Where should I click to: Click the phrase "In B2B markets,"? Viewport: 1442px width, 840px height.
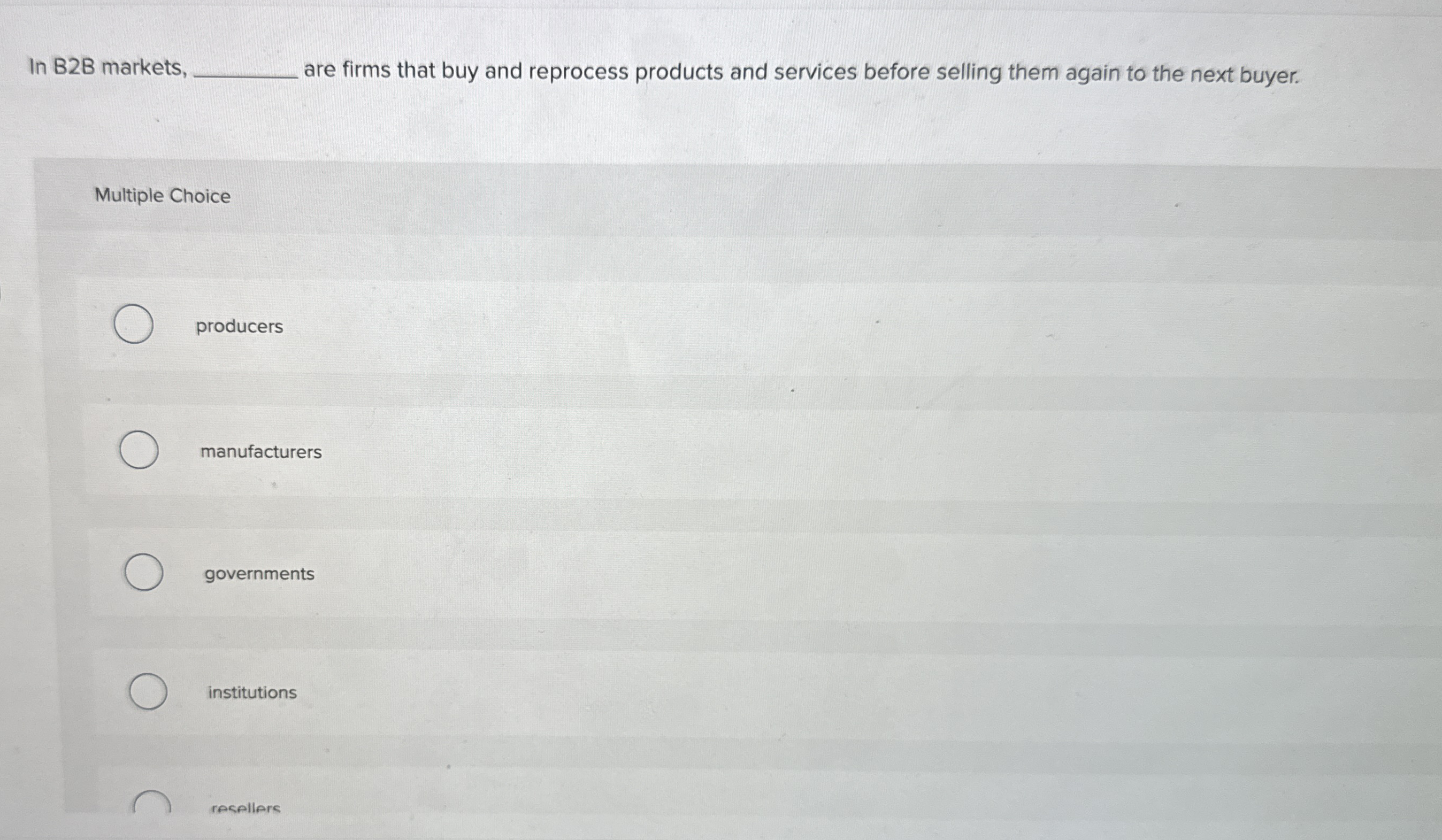[108, 68]
